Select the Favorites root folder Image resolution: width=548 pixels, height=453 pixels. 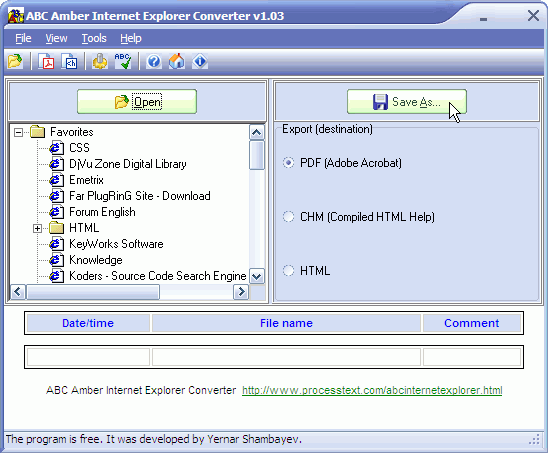(72, 132)
